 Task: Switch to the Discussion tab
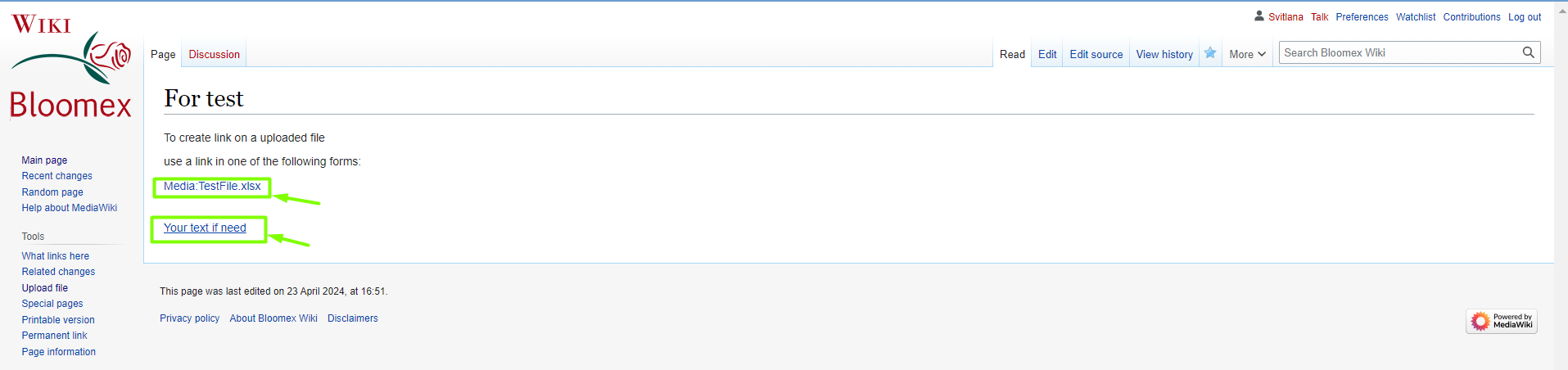215,54
